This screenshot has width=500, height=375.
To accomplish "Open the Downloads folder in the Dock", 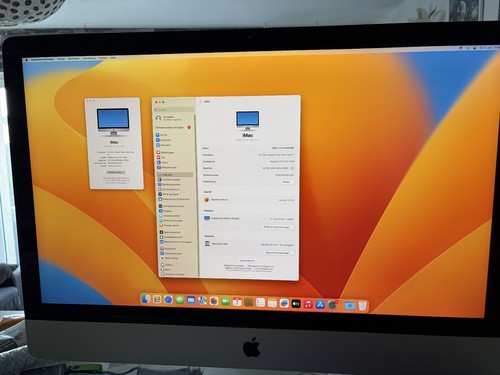I will pyautogui.click(x=350, y=305).
